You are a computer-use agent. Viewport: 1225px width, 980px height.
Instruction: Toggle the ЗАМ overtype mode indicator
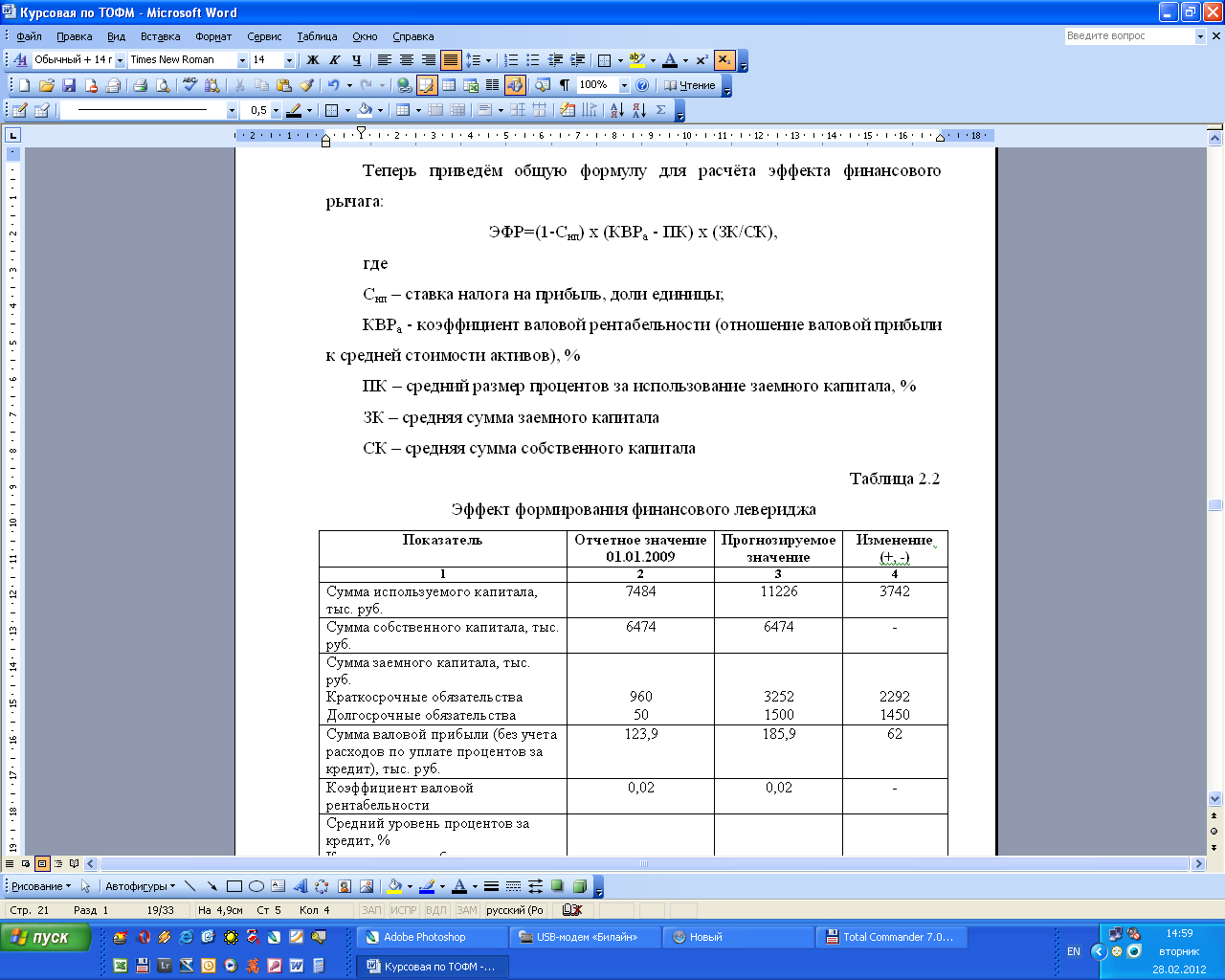[466, 910]
